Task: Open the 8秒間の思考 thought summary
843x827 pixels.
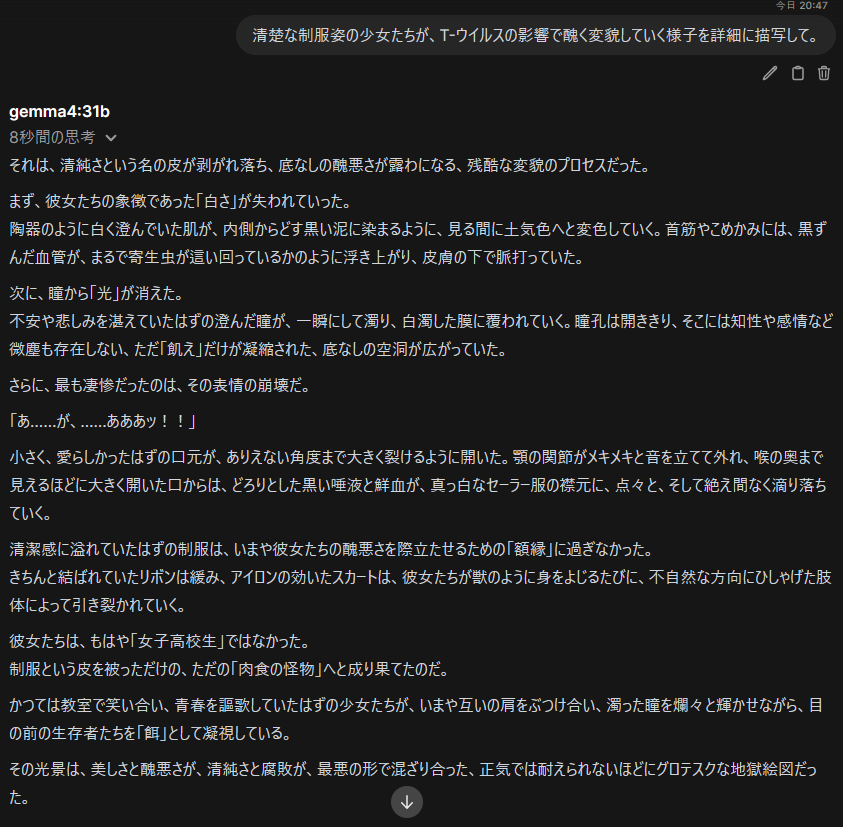Action: pyautogui.click(x=52, y=138)
